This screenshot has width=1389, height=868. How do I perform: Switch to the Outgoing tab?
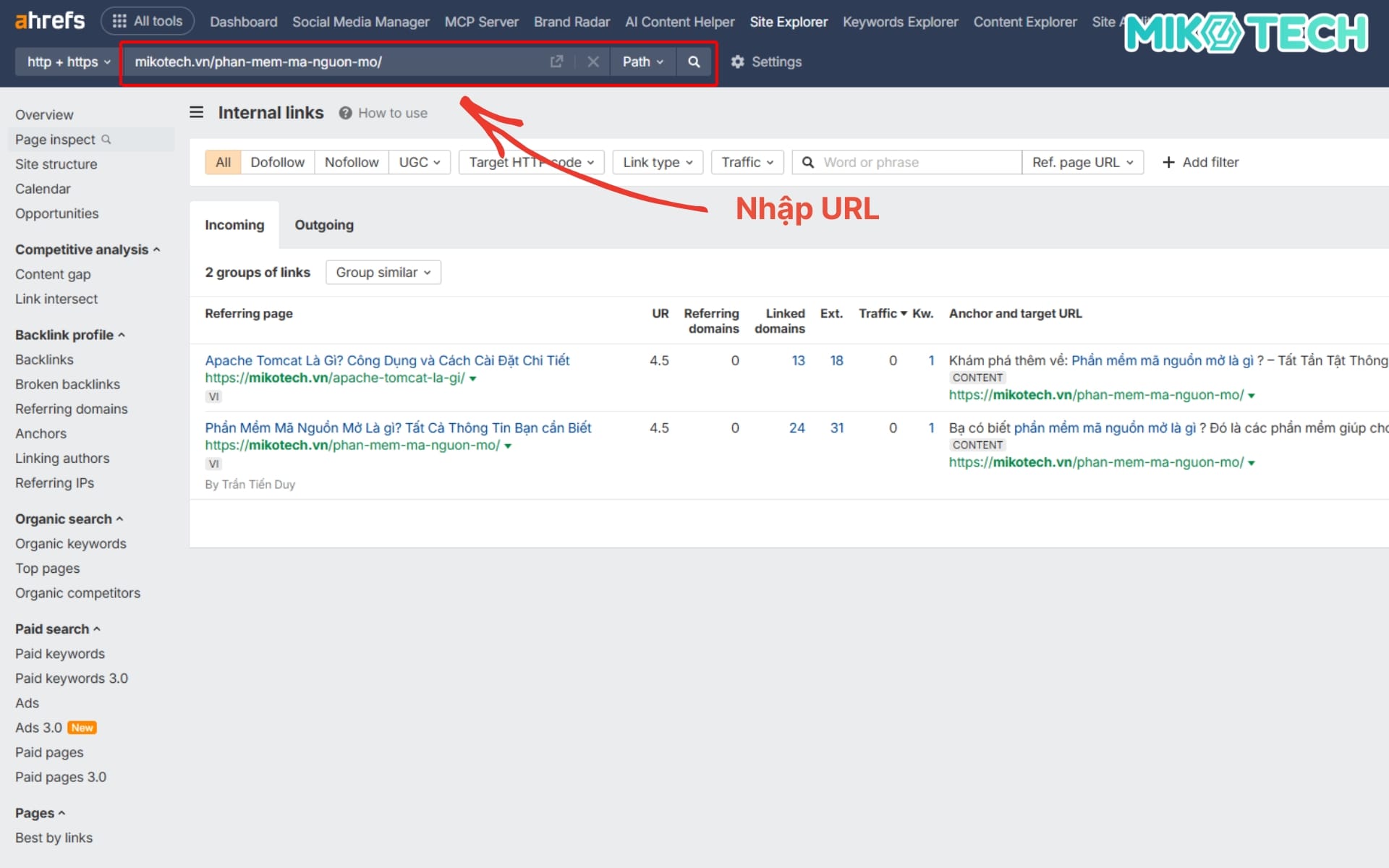(x=323, y=225)
